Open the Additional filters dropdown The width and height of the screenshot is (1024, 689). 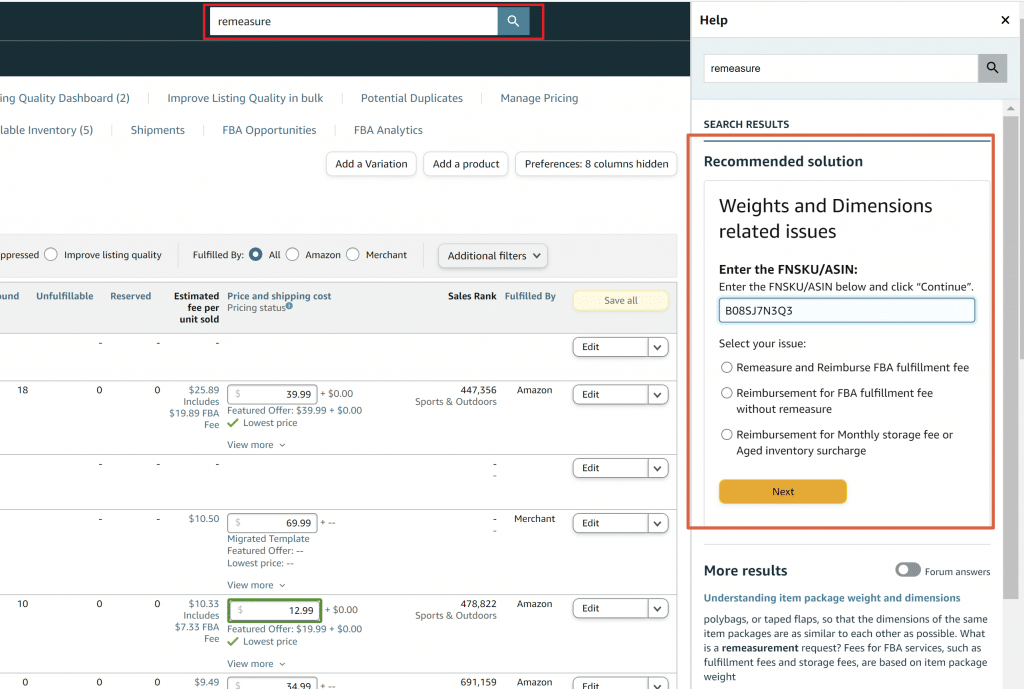(493, 256)
